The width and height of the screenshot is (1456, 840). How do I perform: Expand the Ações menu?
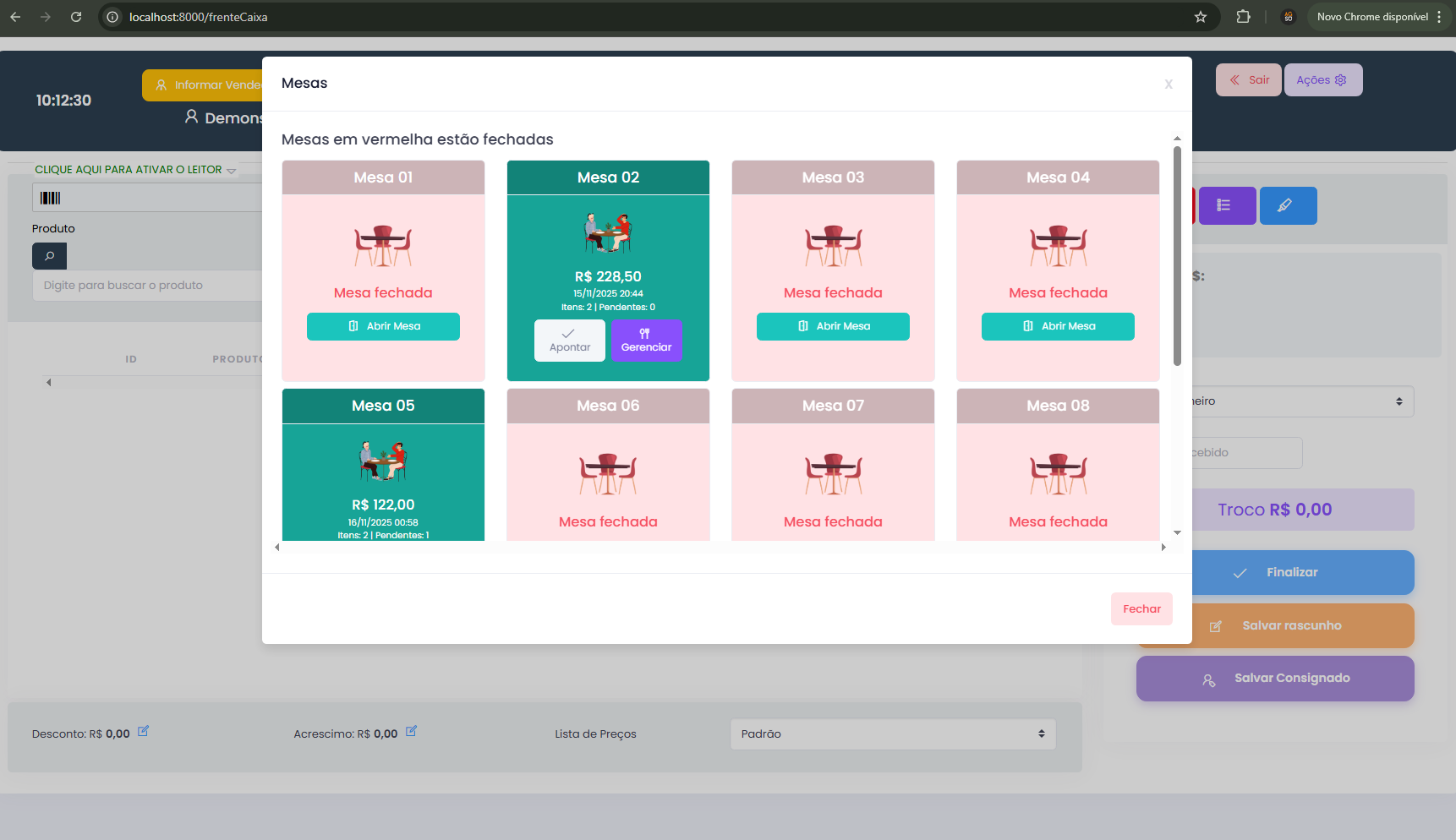click(x=1322, y=80)
